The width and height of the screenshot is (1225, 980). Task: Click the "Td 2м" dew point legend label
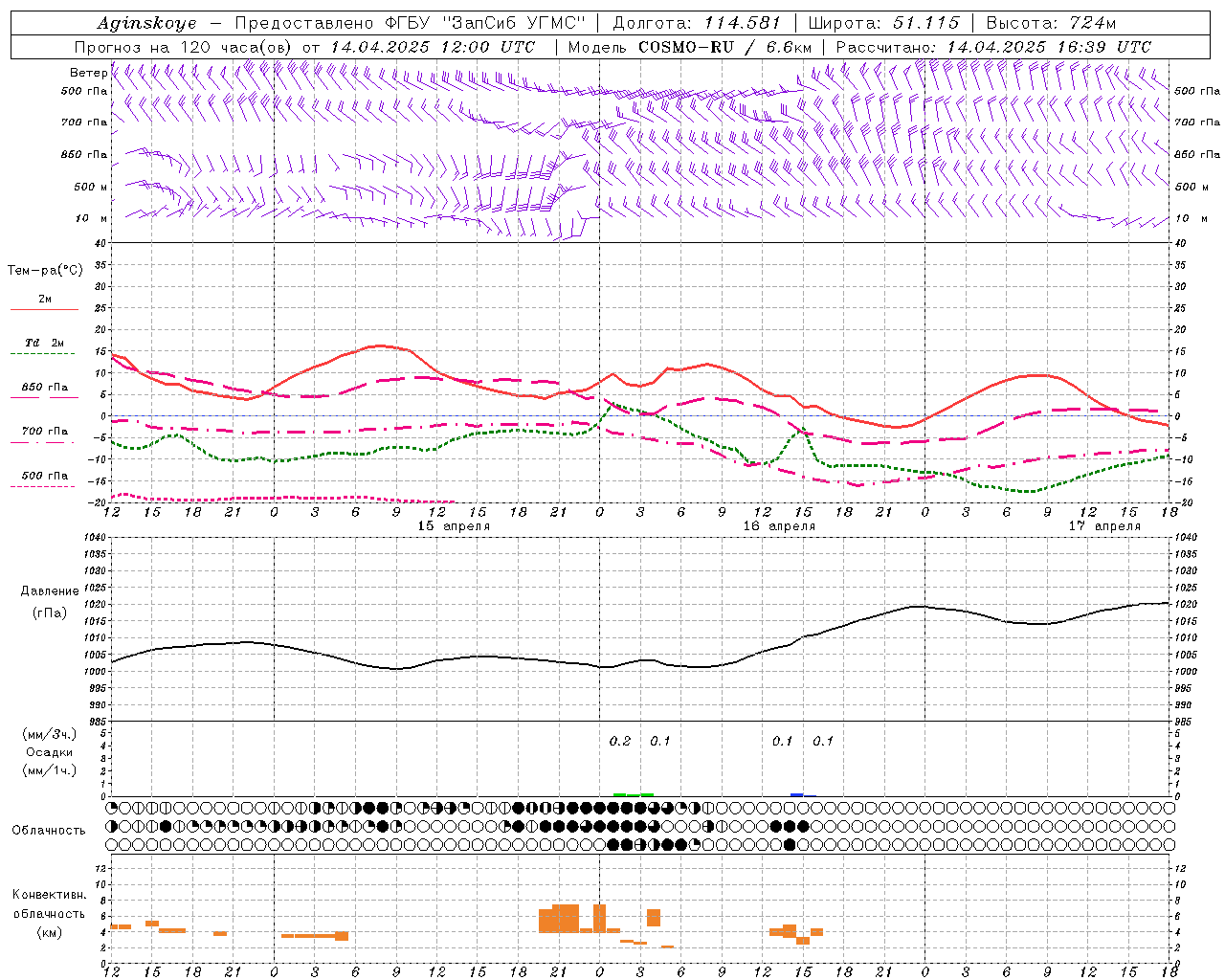click(45, 343)
